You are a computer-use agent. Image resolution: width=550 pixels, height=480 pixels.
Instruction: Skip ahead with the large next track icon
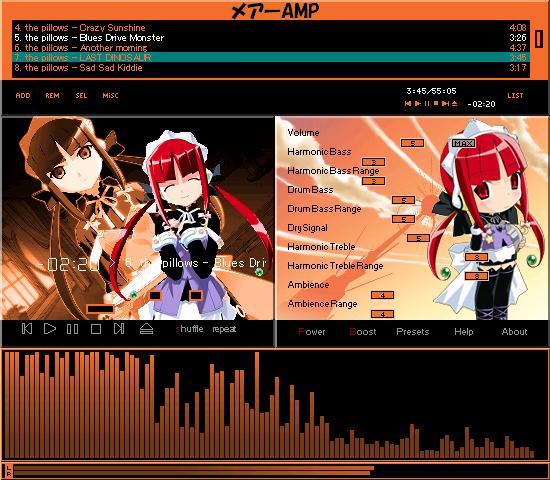(119, 329)
